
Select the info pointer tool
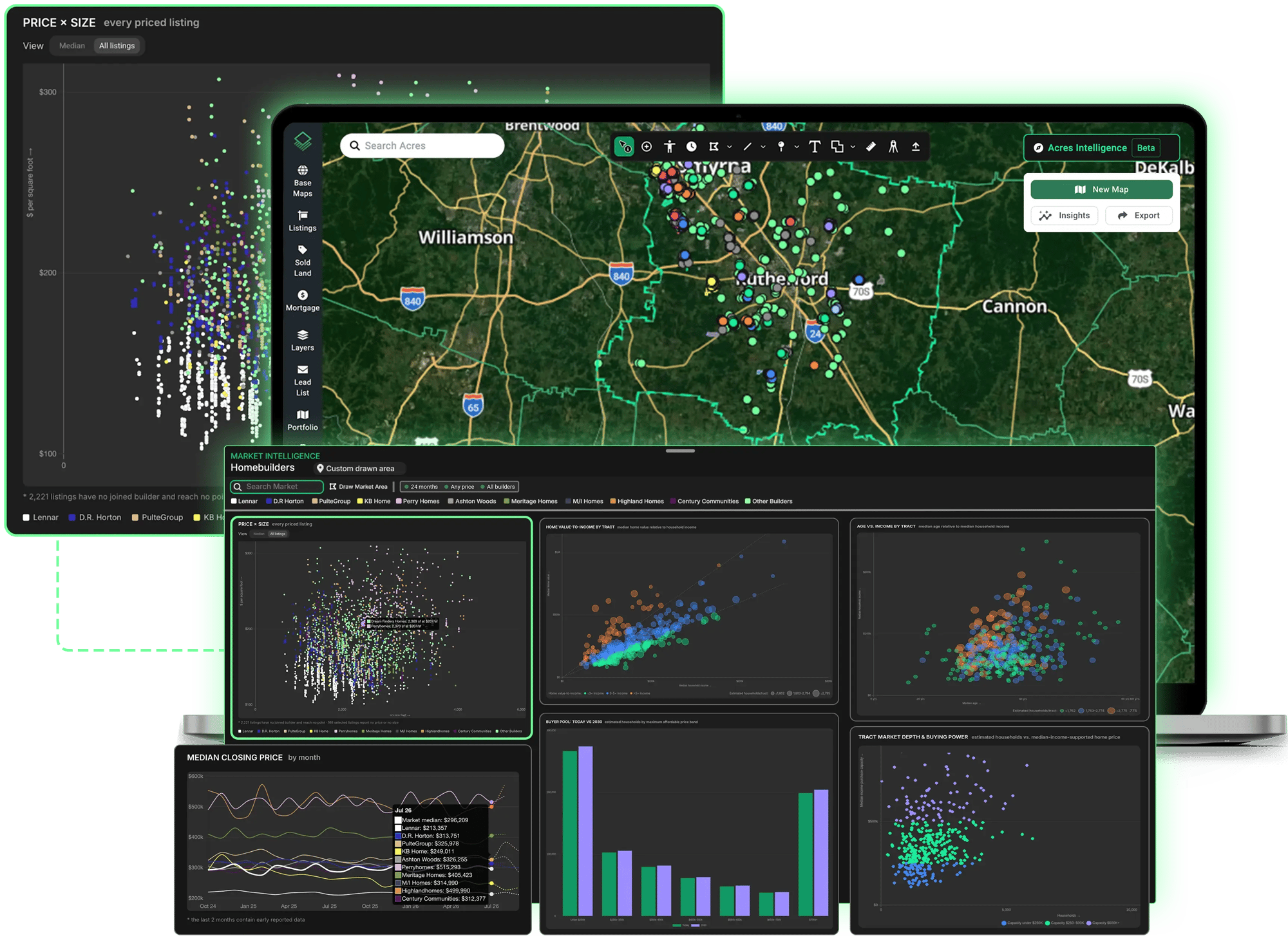click(x=623, y=147)
